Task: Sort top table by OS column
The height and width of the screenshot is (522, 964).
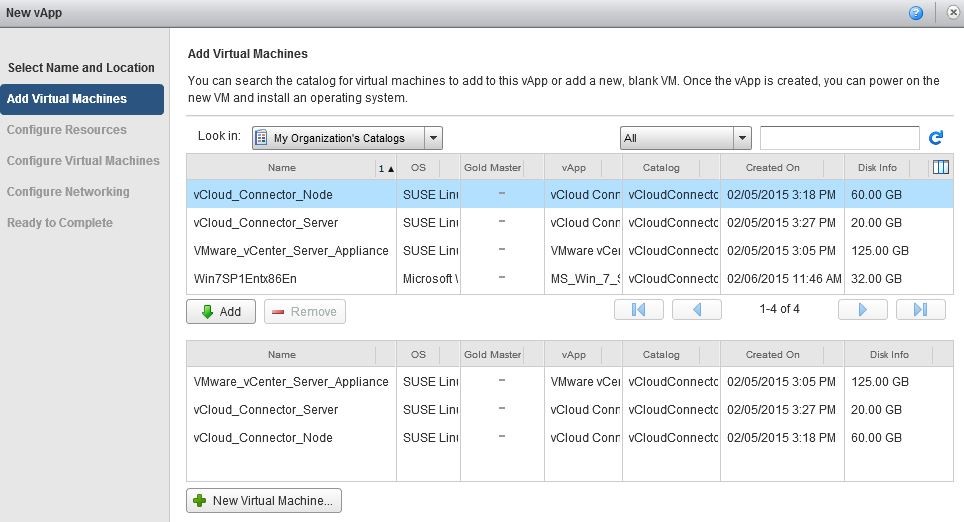Action: (418, 167)
